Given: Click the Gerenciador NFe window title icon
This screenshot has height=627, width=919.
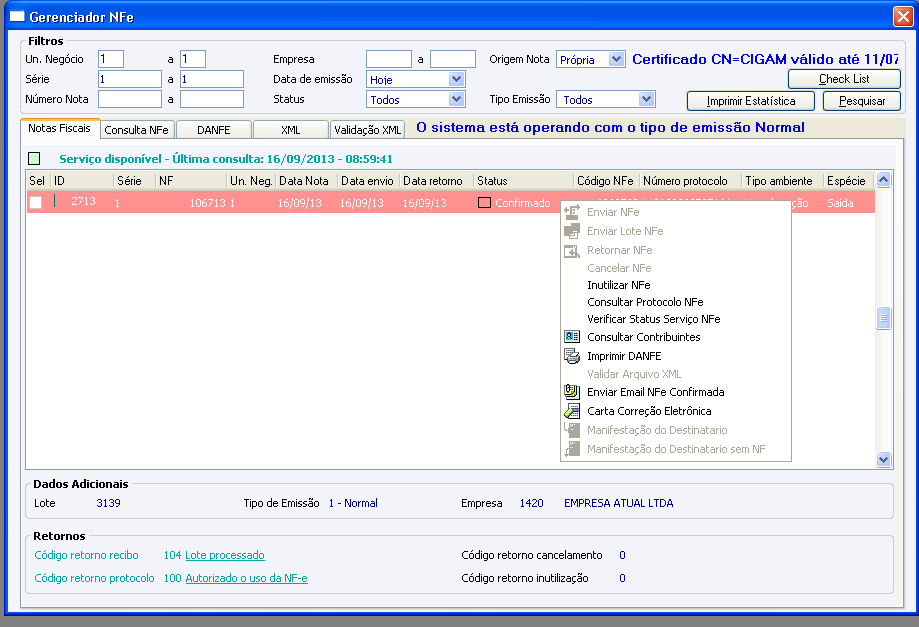Looking at the screenshot, I should (18, 16).
